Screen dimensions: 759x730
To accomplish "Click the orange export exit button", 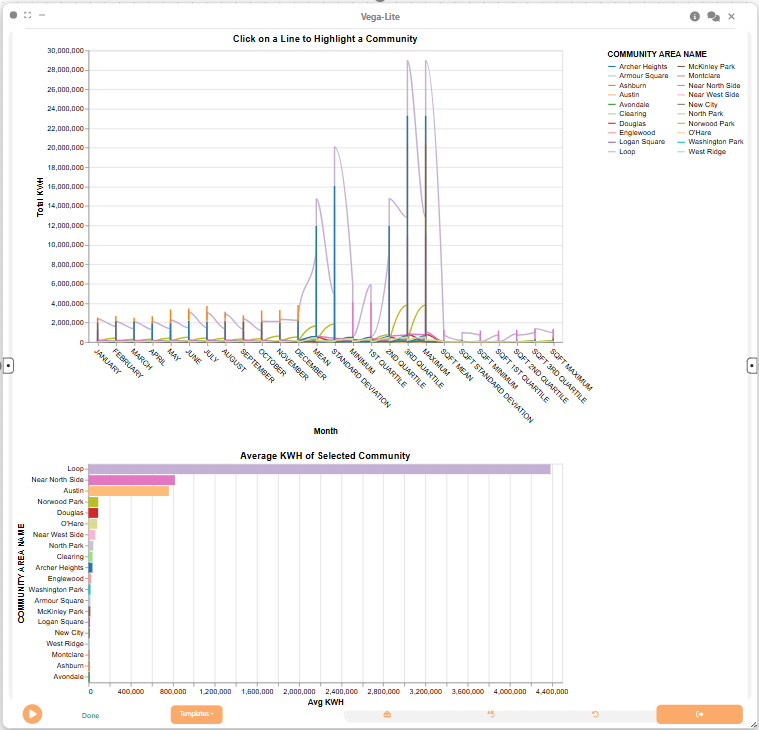I will pos(699,714).
